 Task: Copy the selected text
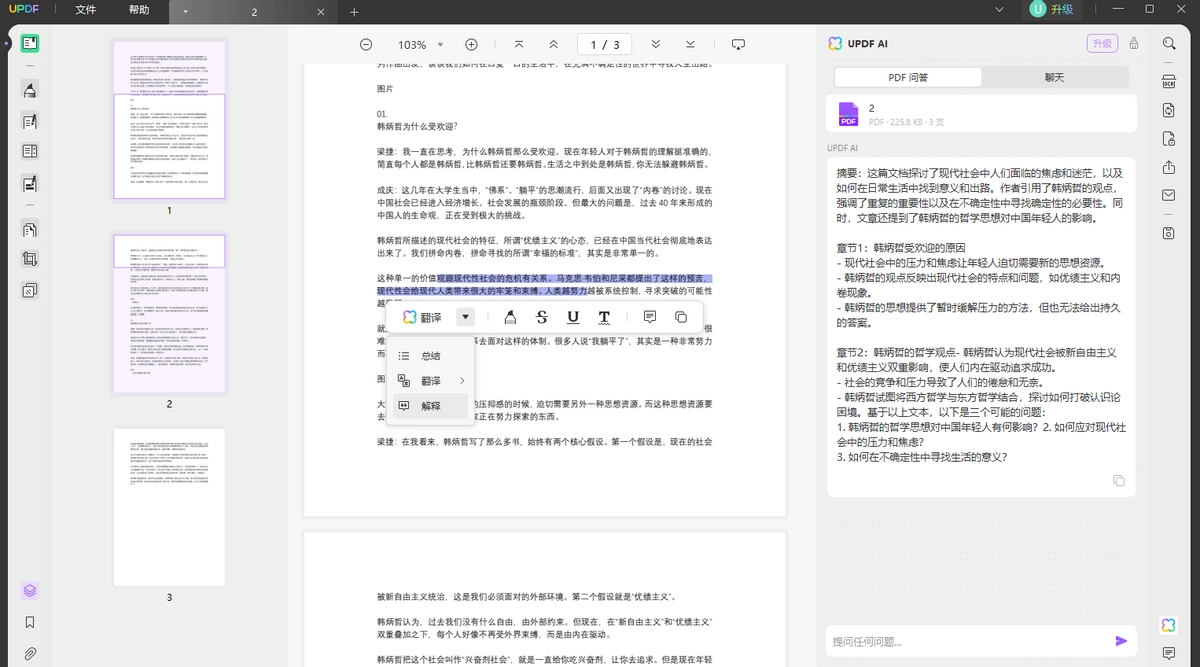681,317
